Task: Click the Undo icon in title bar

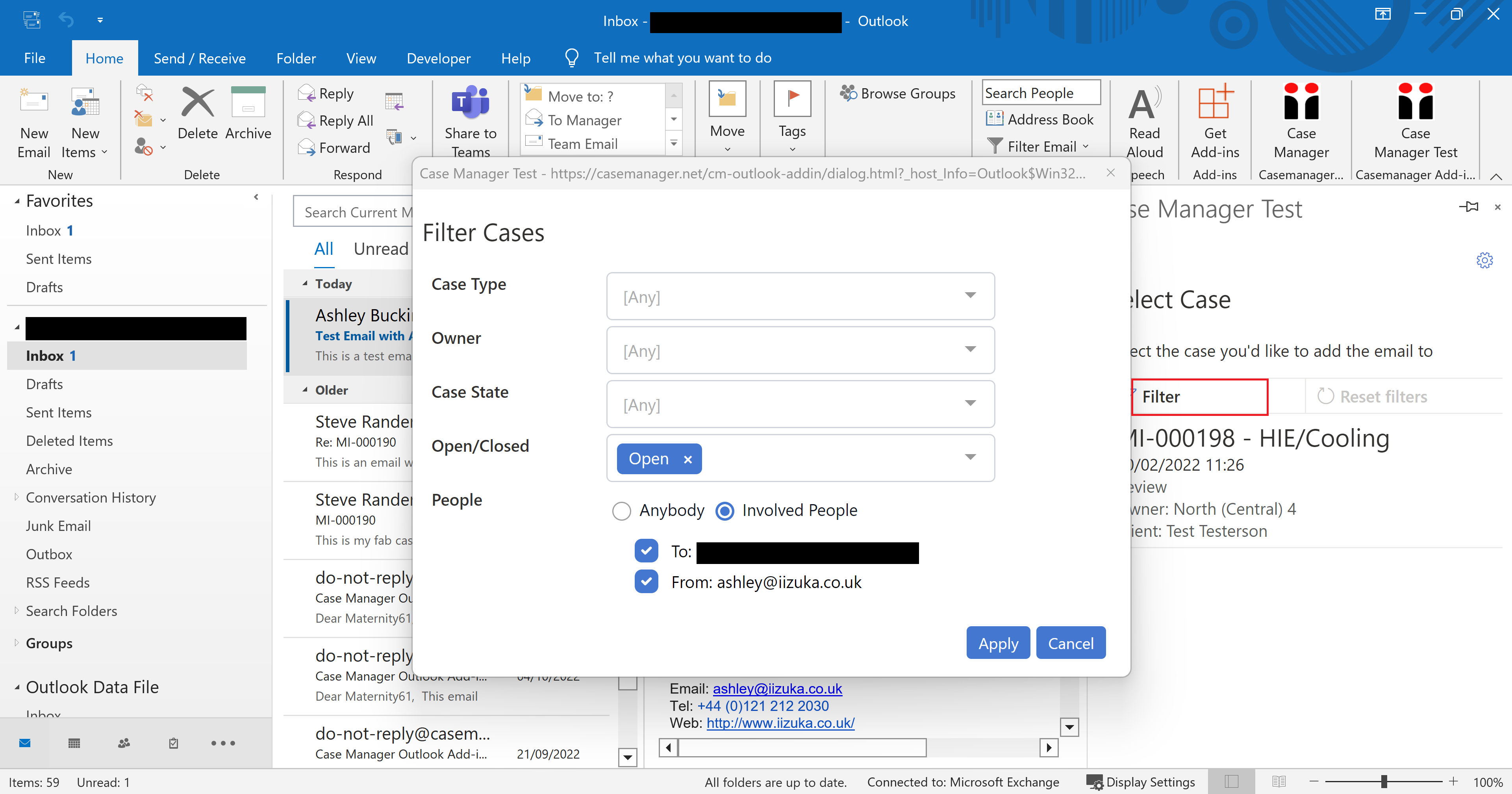Action: (x=66, y=20)
